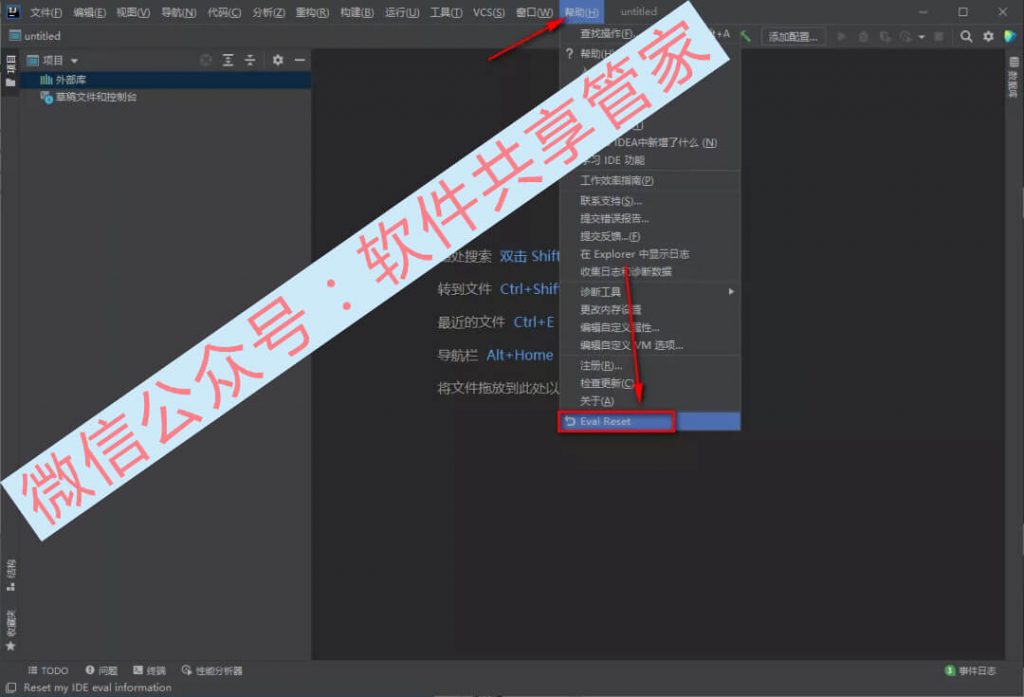Open the View (视图) menu
This screenshot has width=1024, height=697.
point(133,12)
